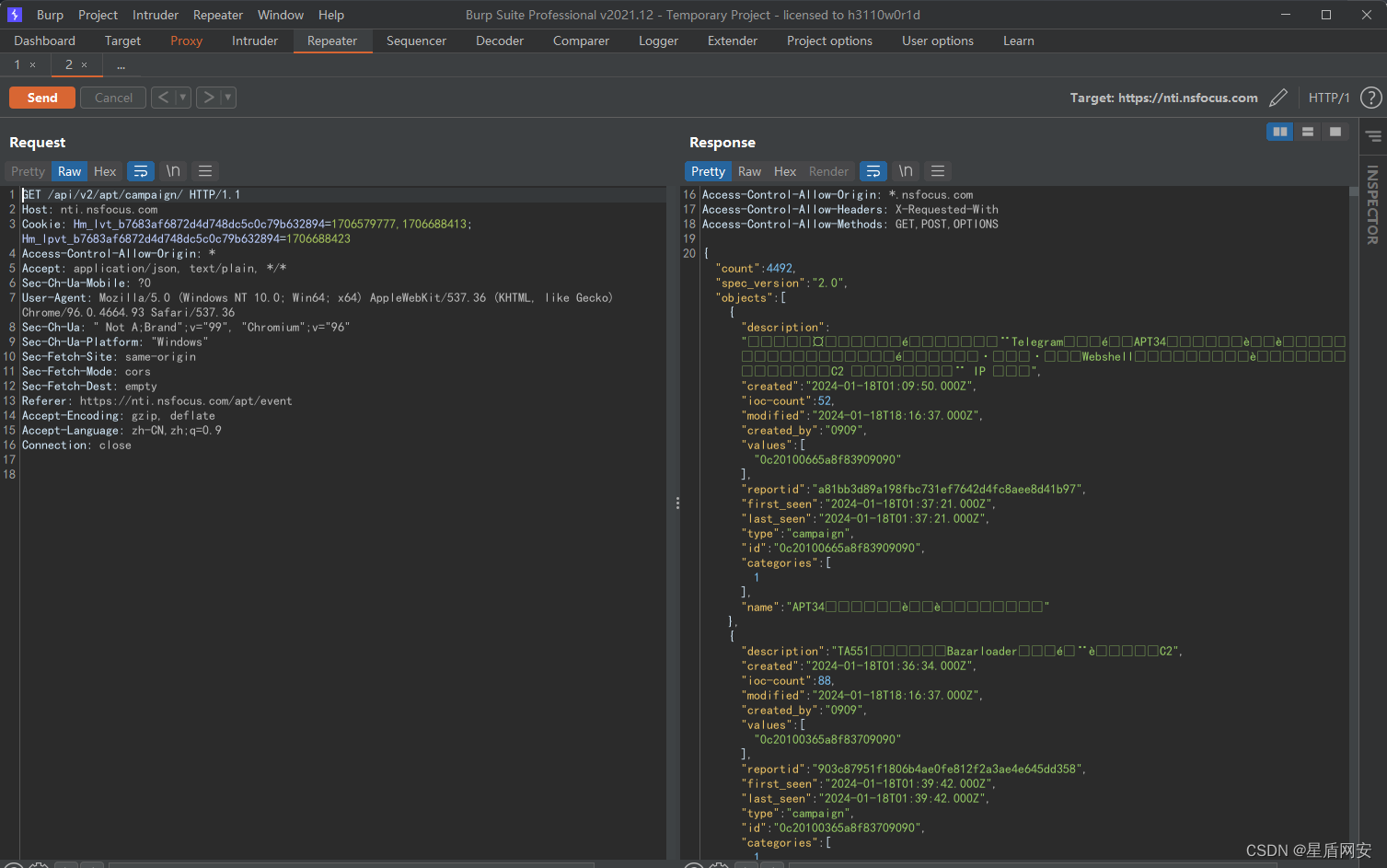This screenshot has width=1387, height=868.
Task: Edit target with the pencil icon
Action: click(1277, 98)
